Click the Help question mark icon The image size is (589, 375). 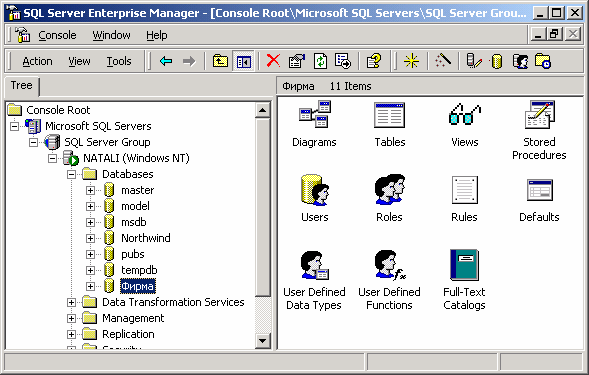(374, 61)
